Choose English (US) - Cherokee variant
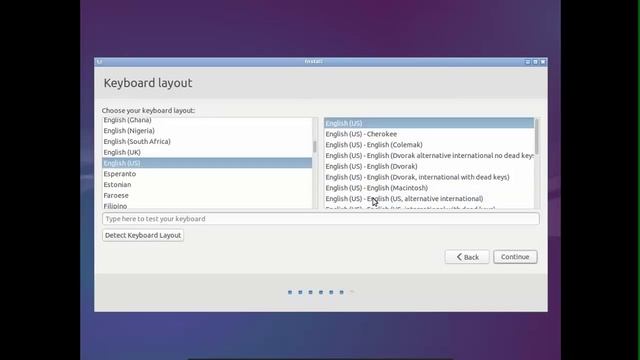Image resolution: width=640 pixels, height=360 pixels. tap(429, 134)
